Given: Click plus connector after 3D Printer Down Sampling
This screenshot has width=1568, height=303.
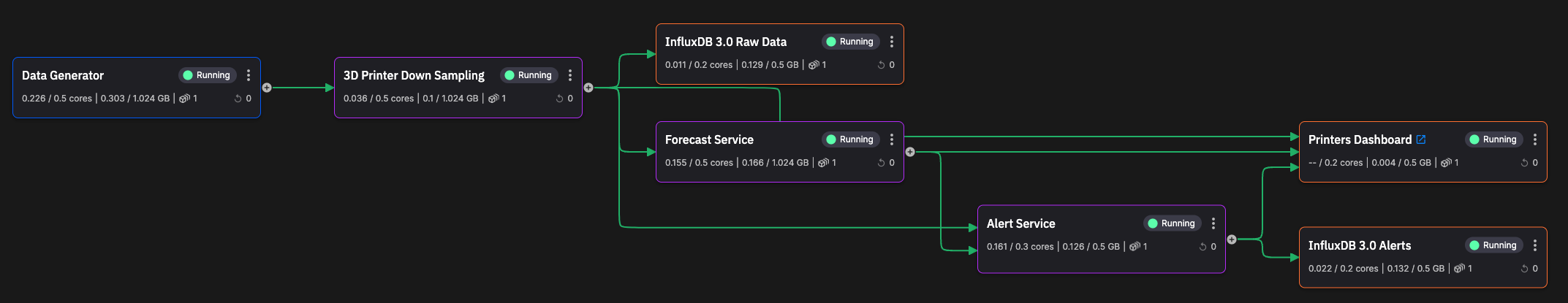Looking at the screenshot, I should point(588,88).
